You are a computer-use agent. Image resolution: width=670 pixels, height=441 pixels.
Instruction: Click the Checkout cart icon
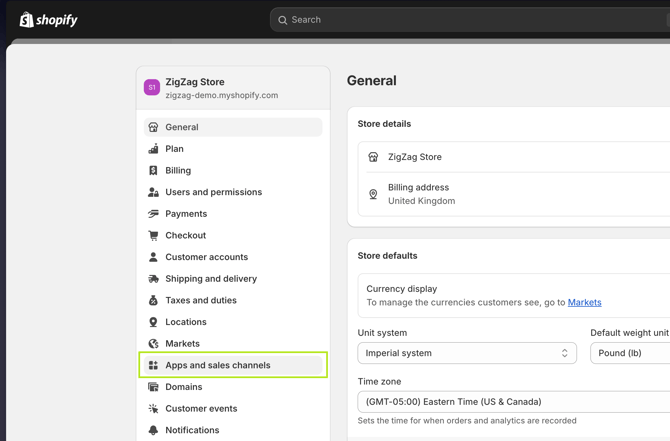tap(153, 236)
